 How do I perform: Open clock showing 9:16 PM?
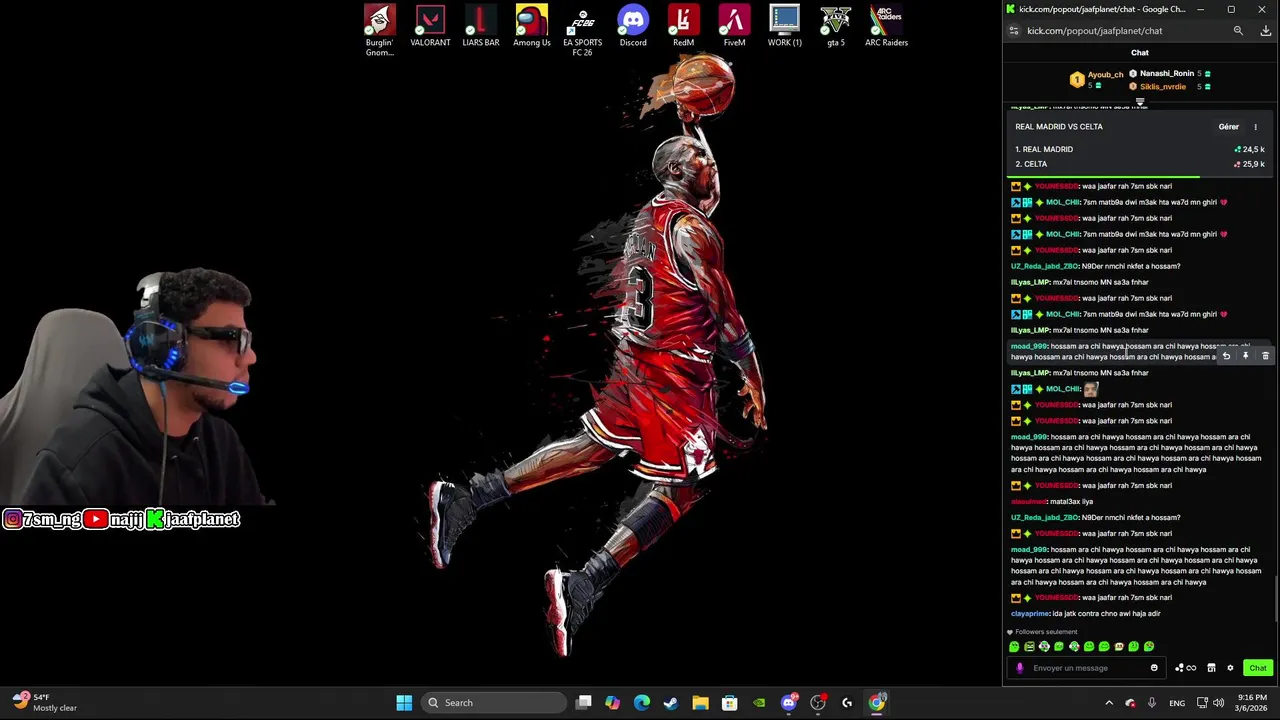(1251, 703)
